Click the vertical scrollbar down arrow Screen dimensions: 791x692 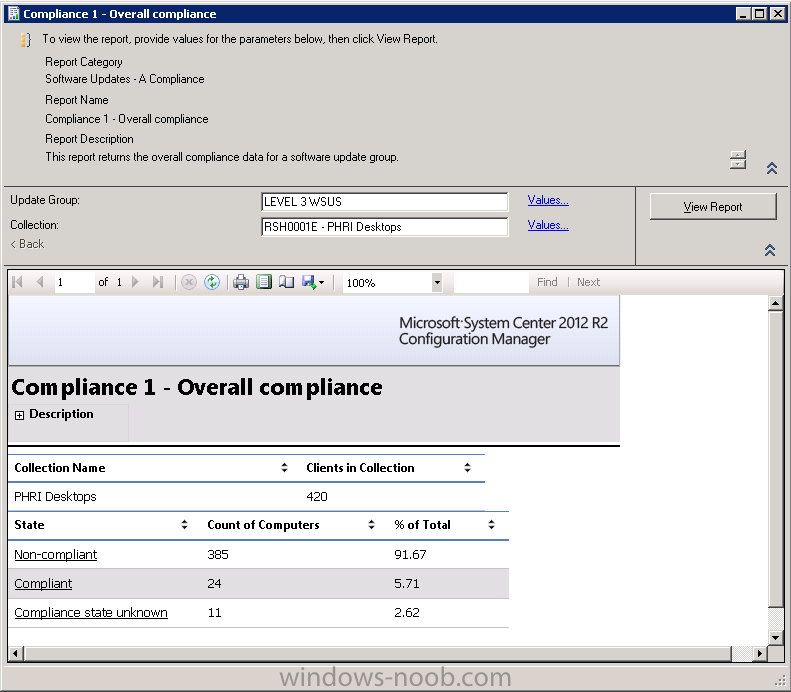[x=775, y=638]
